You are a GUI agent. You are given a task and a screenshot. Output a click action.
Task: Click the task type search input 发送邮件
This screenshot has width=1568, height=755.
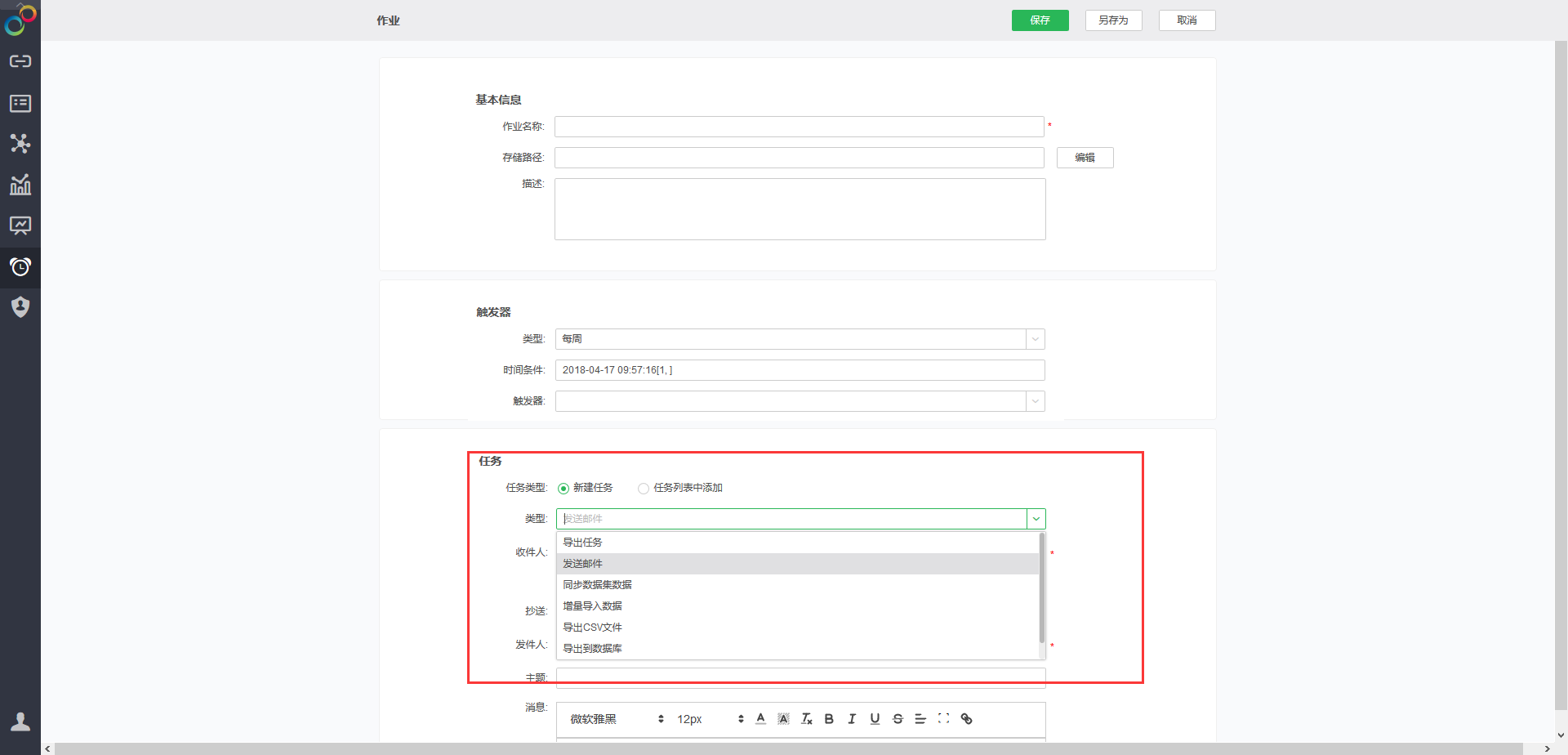791,519
